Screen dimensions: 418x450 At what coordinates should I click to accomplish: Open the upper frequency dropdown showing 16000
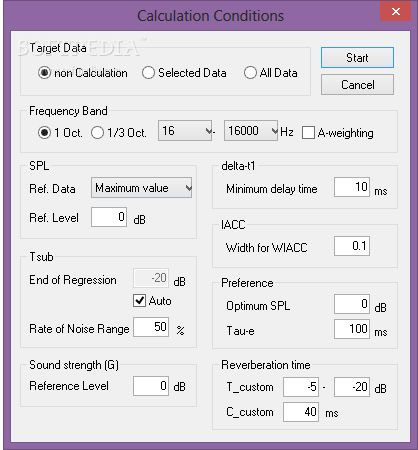[251, 131]
